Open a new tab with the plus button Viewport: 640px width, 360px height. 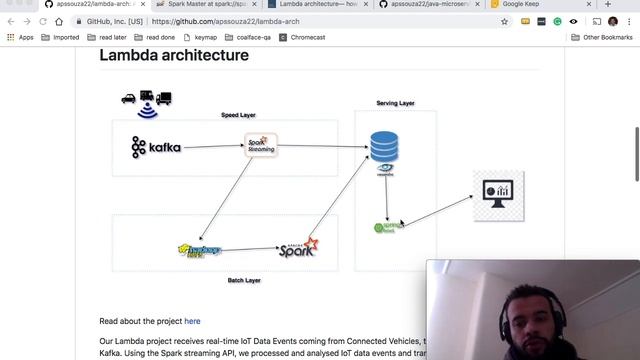[x=608, y=4]
